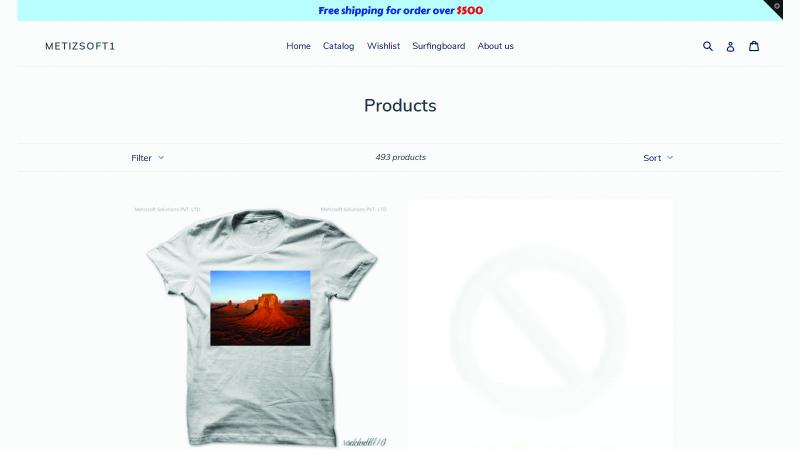Click the desert photo on the t-shirt
This screenshot has width=800, height=450.
click(260, 308)
